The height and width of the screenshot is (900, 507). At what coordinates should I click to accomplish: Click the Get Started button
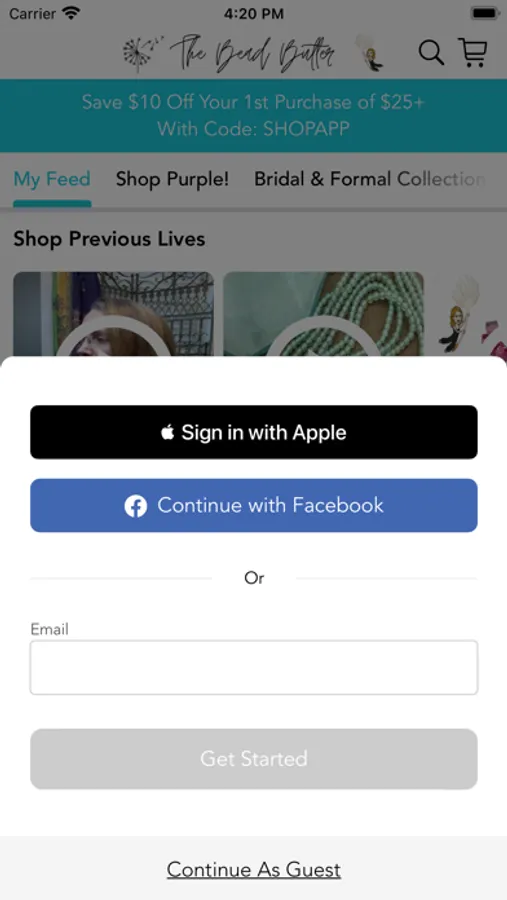point(254,759)
